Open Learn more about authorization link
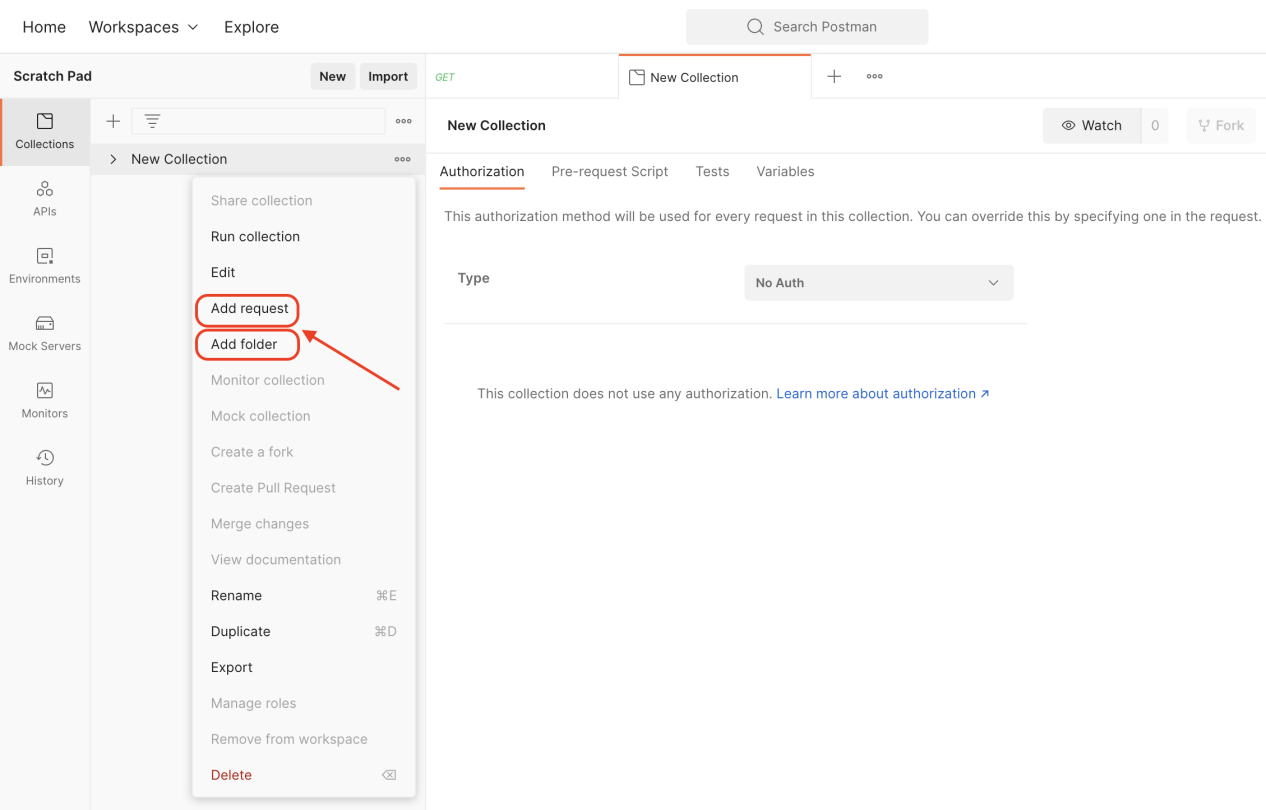Viewport: 1266px width, 810px height. [x=883, y=394]
